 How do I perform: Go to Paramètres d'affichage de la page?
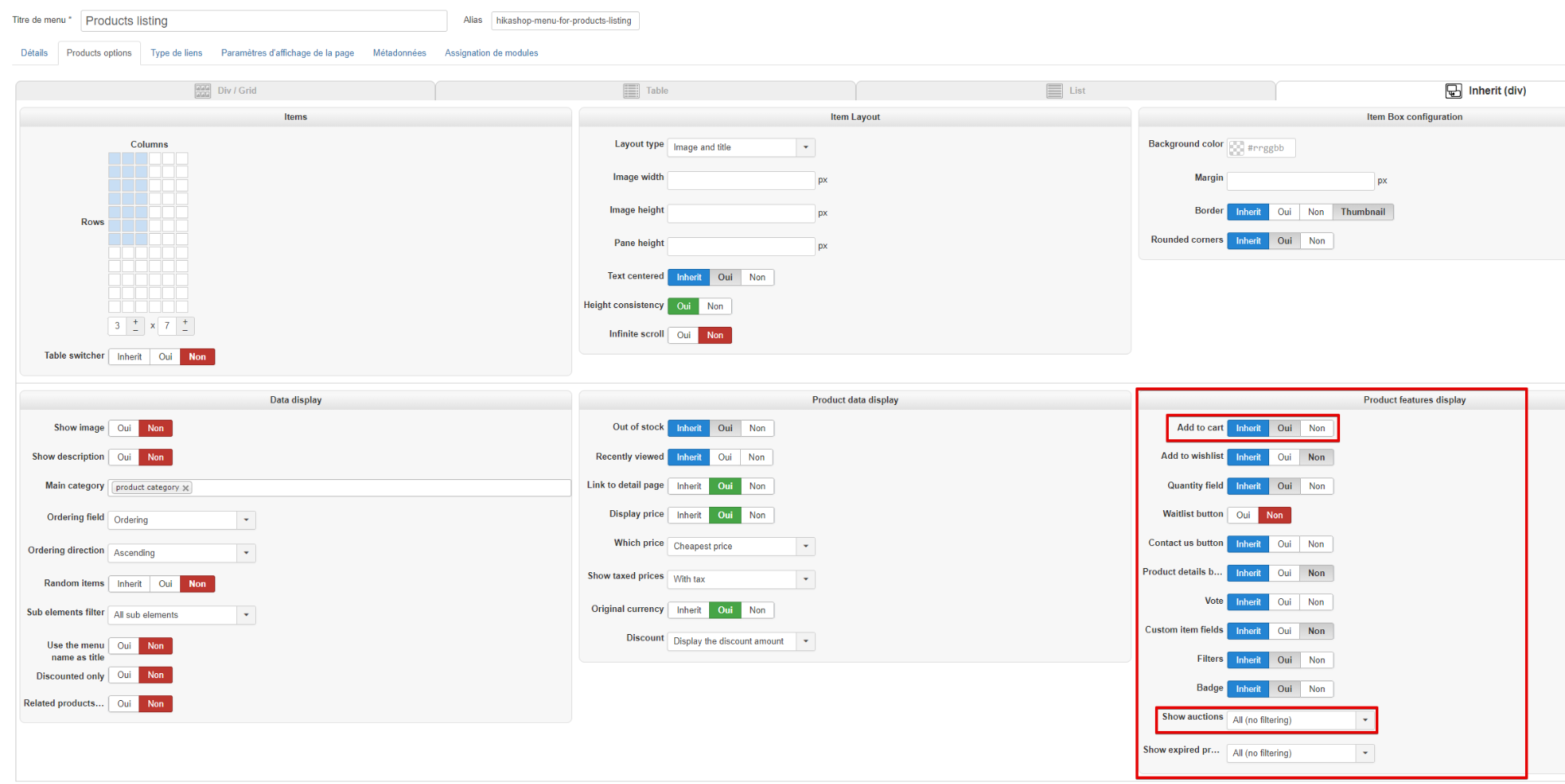[288, 53]
